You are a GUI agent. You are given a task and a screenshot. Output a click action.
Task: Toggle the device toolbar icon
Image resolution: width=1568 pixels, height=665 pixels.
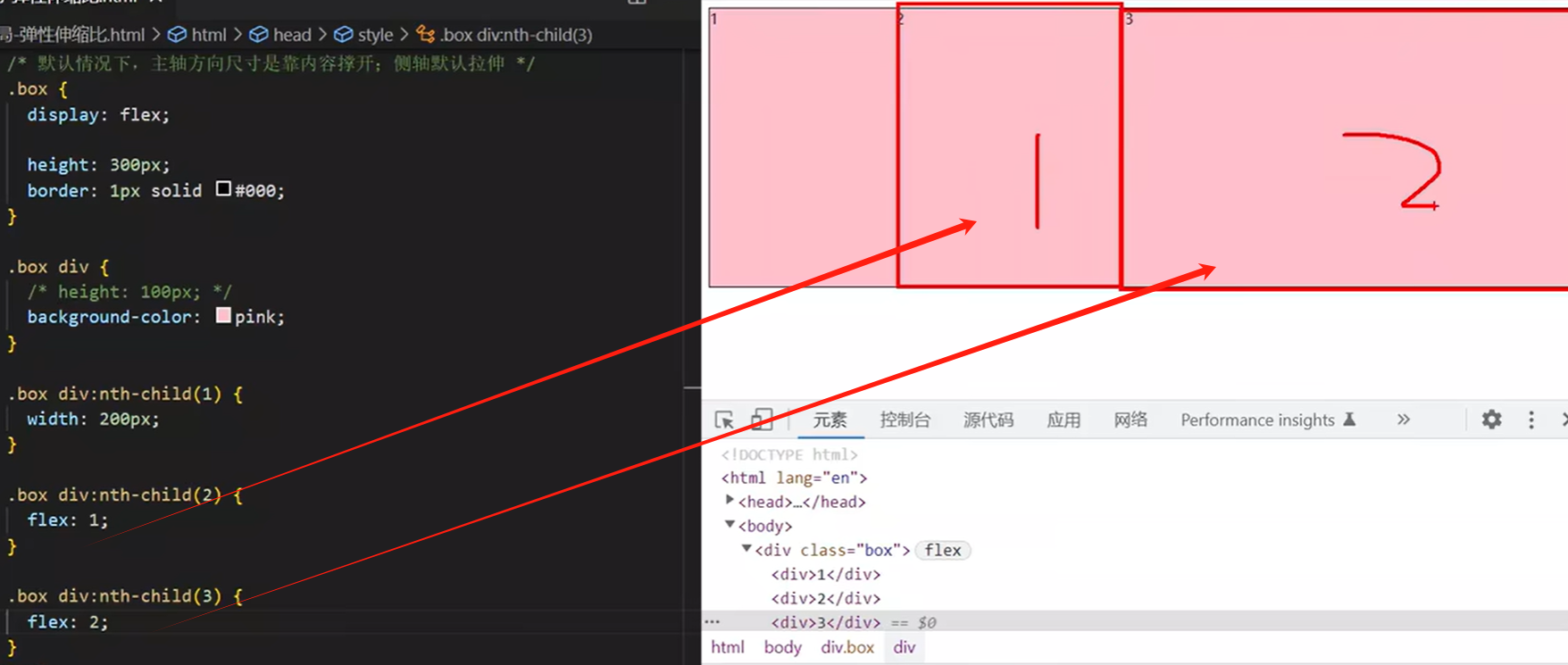[762, 420]
